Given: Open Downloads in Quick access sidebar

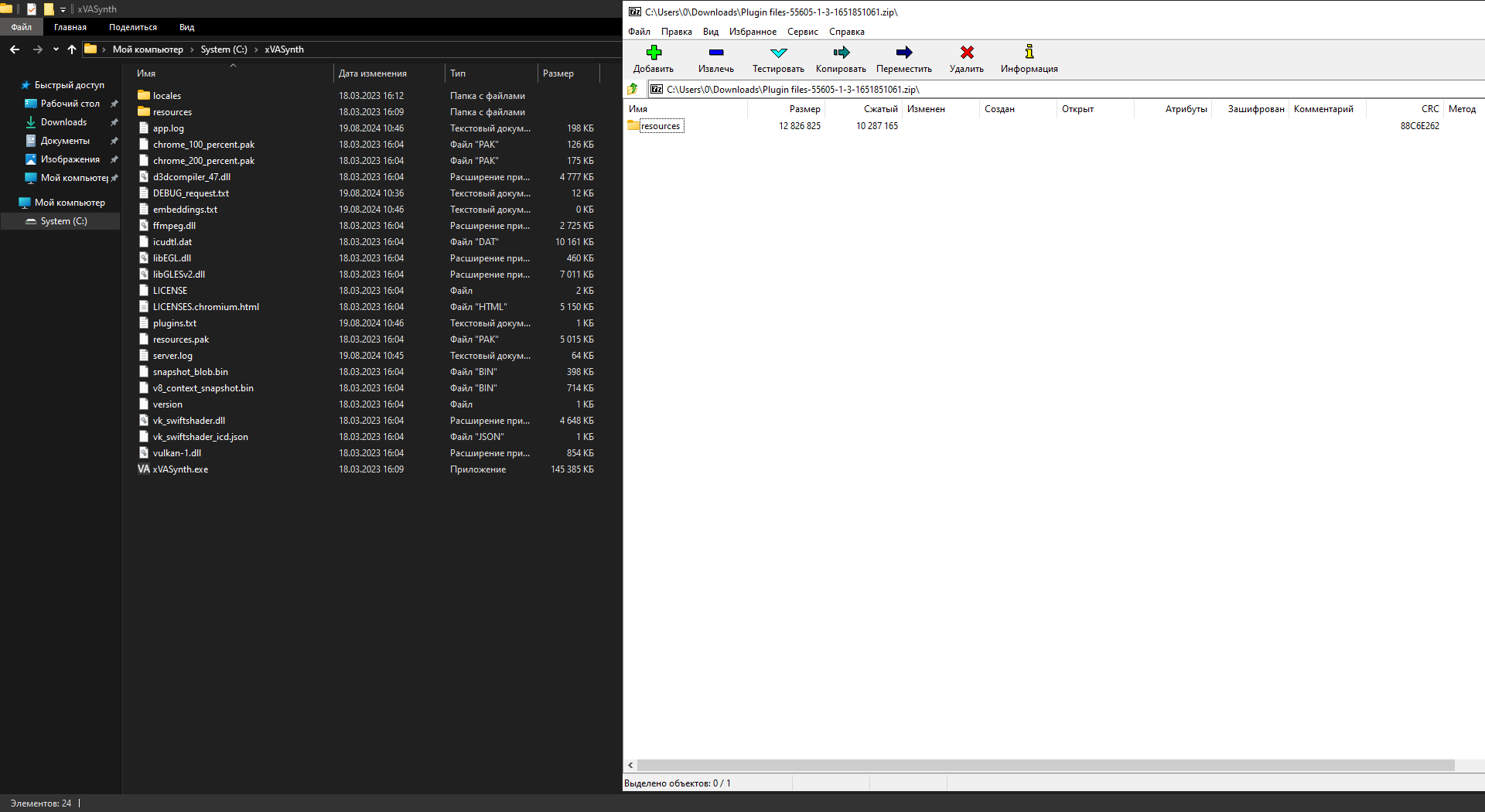Looking at the screenshot, I should click(63, 122).
